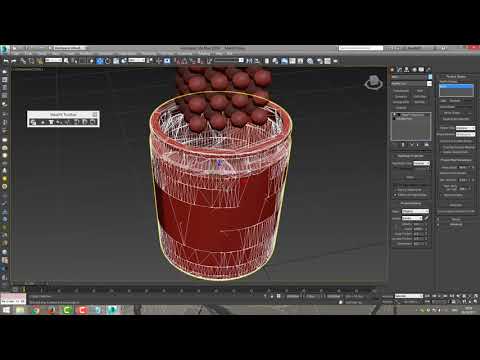Open the Windows Start button
480x360 pixels.
[x=6, y=310]
